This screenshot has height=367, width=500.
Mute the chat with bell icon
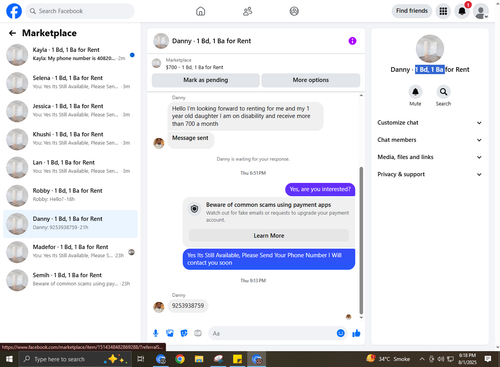click(415, 92)
